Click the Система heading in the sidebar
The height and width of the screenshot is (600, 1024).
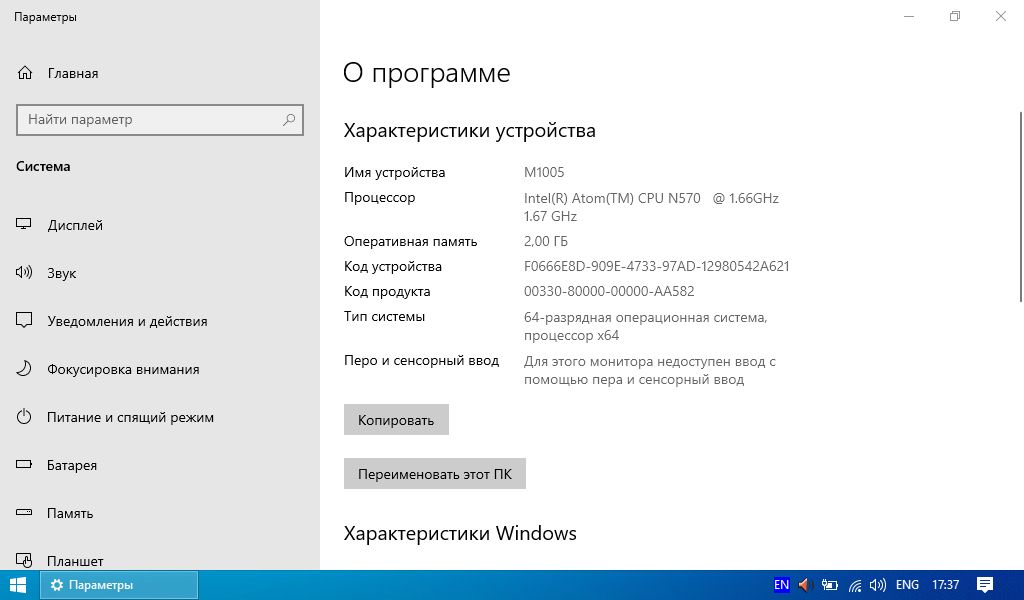(x=43, y=166)
